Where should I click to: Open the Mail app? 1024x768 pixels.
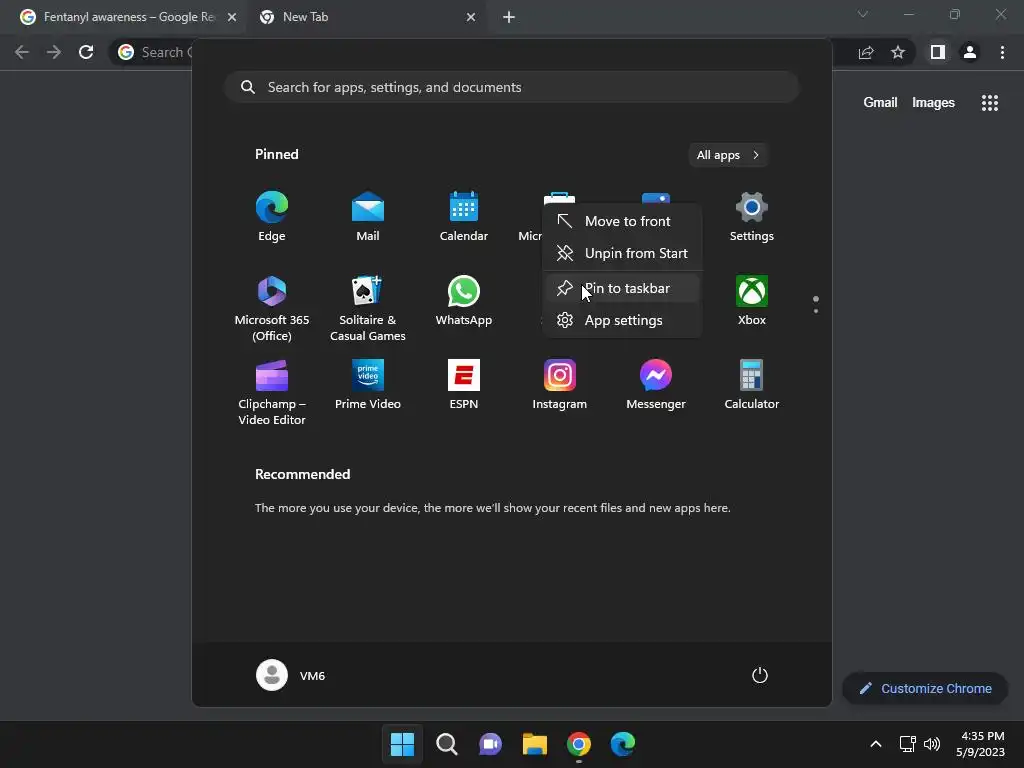[x=368, y=217]
